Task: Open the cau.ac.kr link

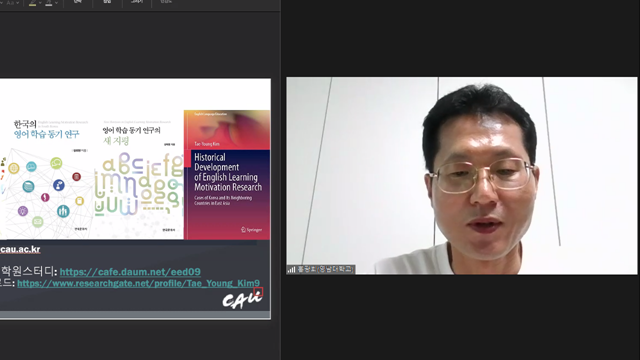Action: click(x=20, y=249)
